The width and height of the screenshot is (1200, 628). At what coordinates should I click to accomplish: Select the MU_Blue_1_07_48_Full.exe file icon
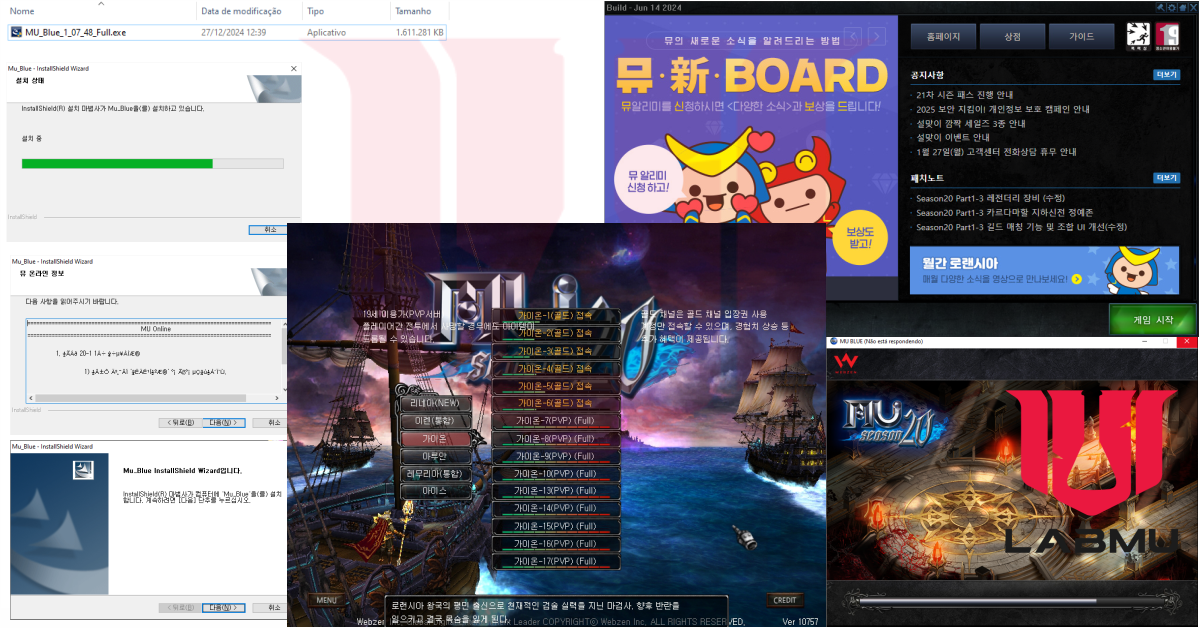(17, 32)
